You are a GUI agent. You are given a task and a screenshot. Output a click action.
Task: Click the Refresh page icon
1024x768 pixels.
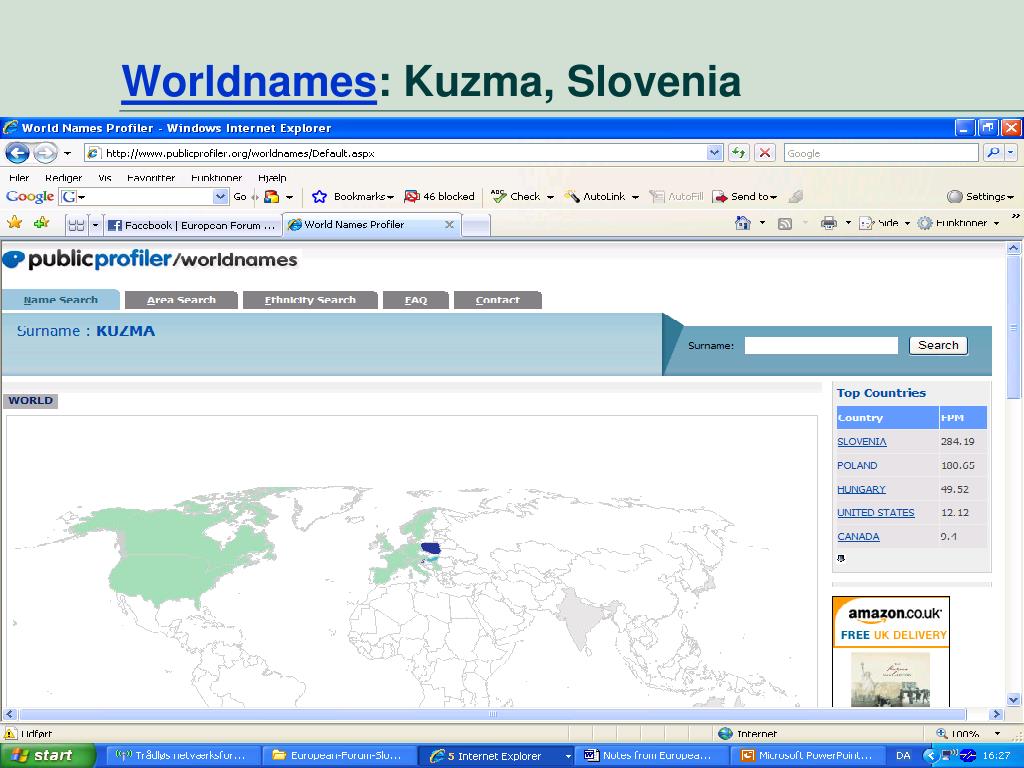coord(739,153)
